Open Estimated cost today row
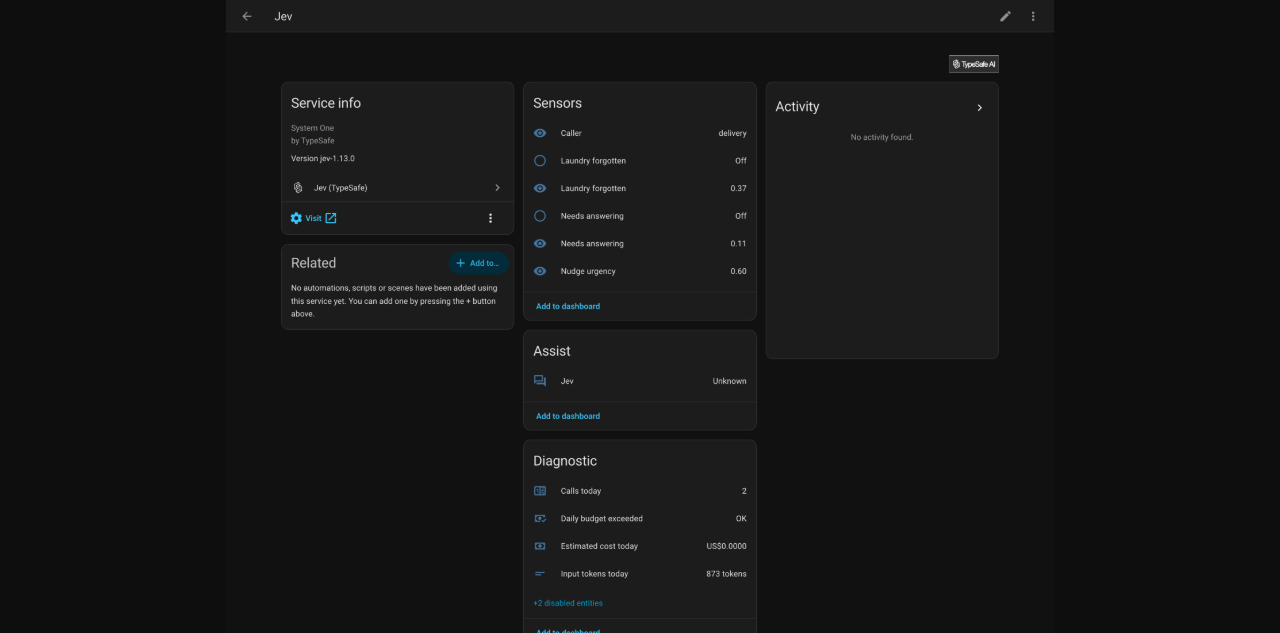Screen dimensions: 1280x633 (x=640, y=546)
